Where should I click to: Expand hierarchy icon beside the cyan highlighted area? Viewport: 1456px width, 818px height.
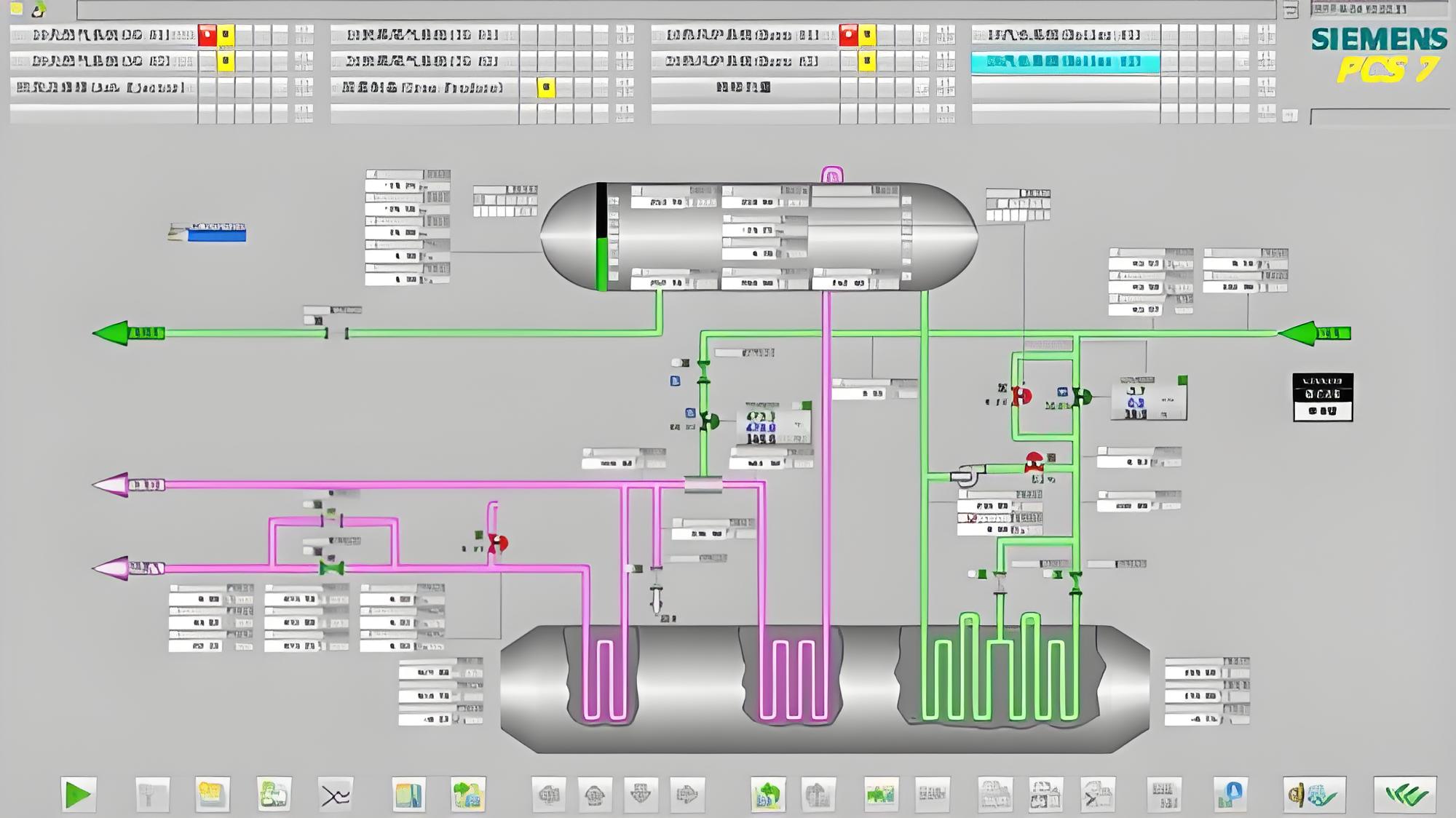tap(1266, 61)
